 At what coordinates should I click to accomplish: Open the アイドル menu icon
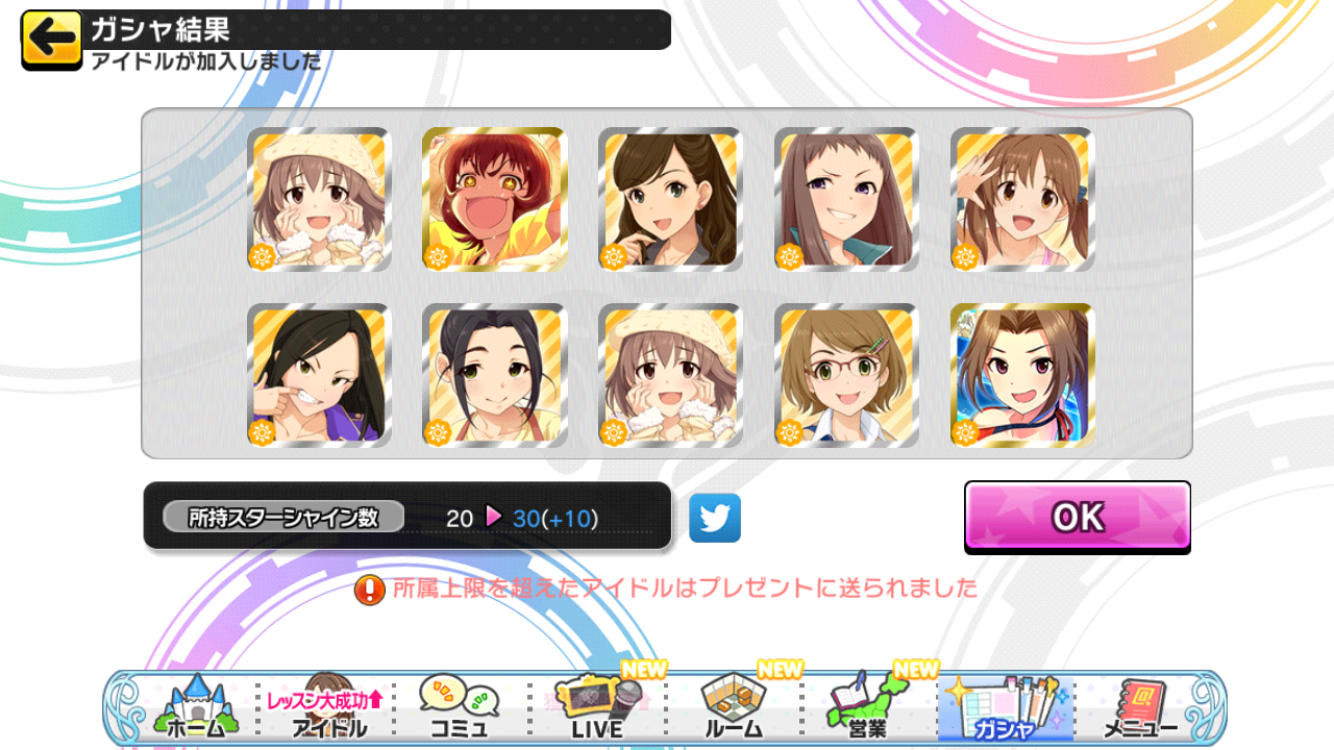coord(328,707)
